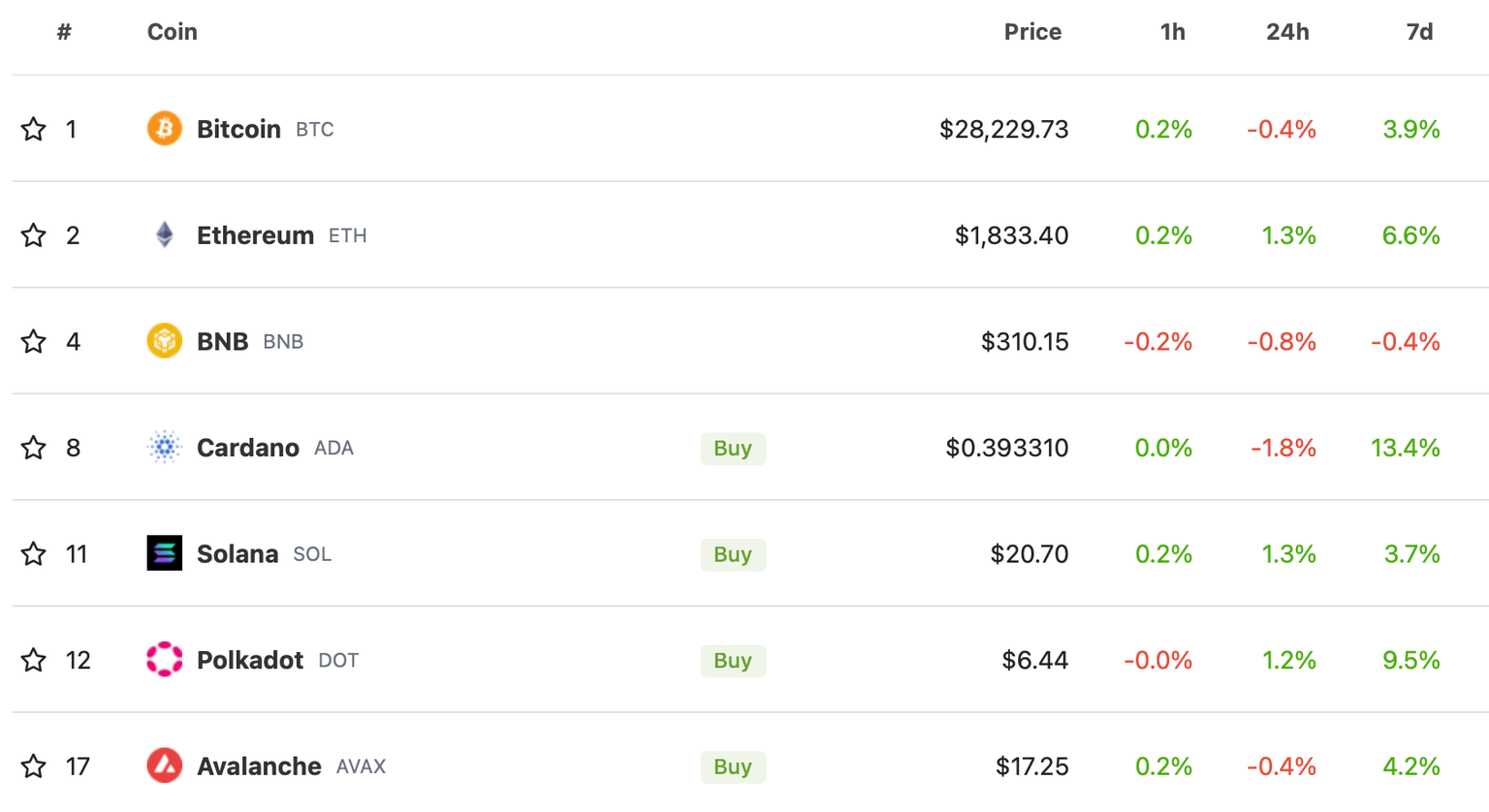1489x812 pixels.
Task: Sort by the 7d column header
Action: [x=1419, y=32]
